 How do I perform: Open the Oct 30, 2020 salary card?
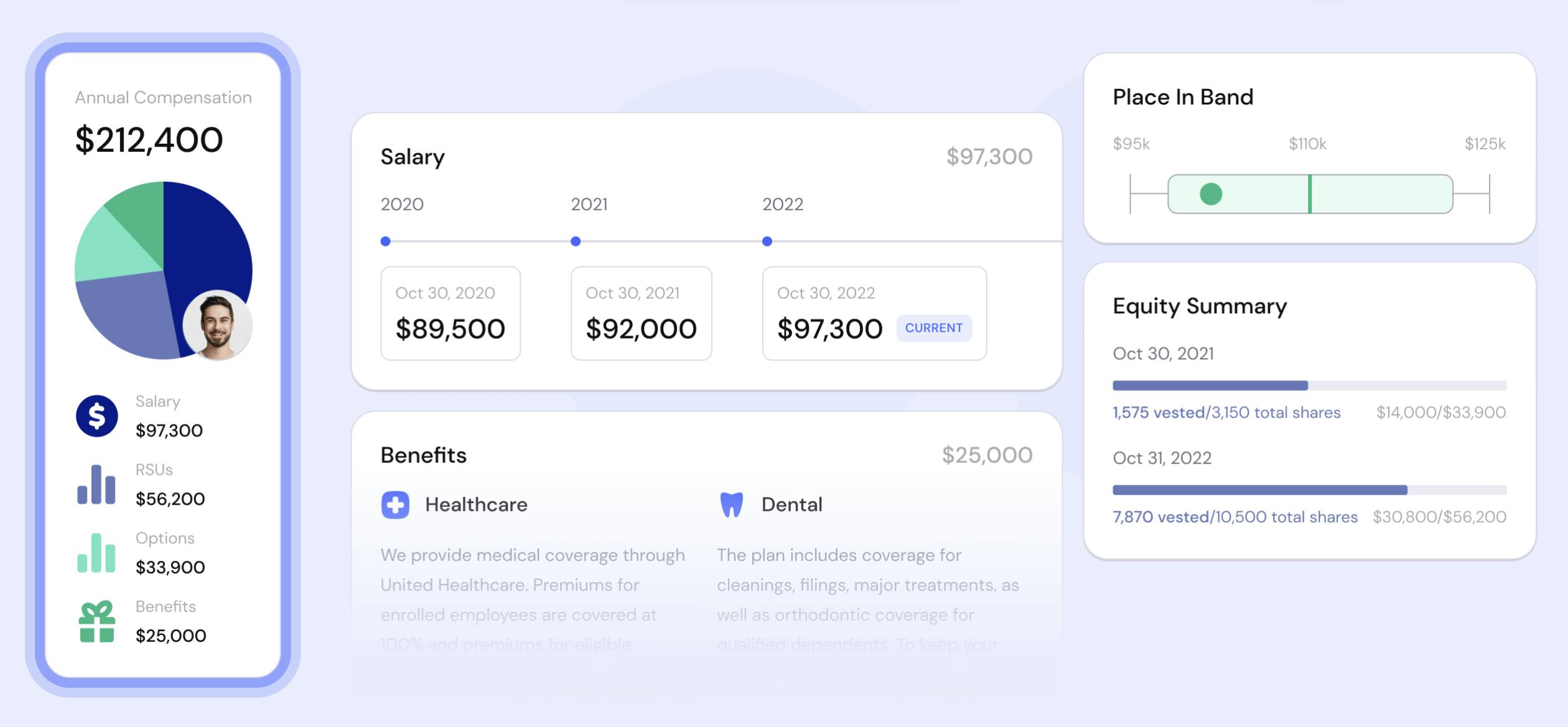(450, 314)
